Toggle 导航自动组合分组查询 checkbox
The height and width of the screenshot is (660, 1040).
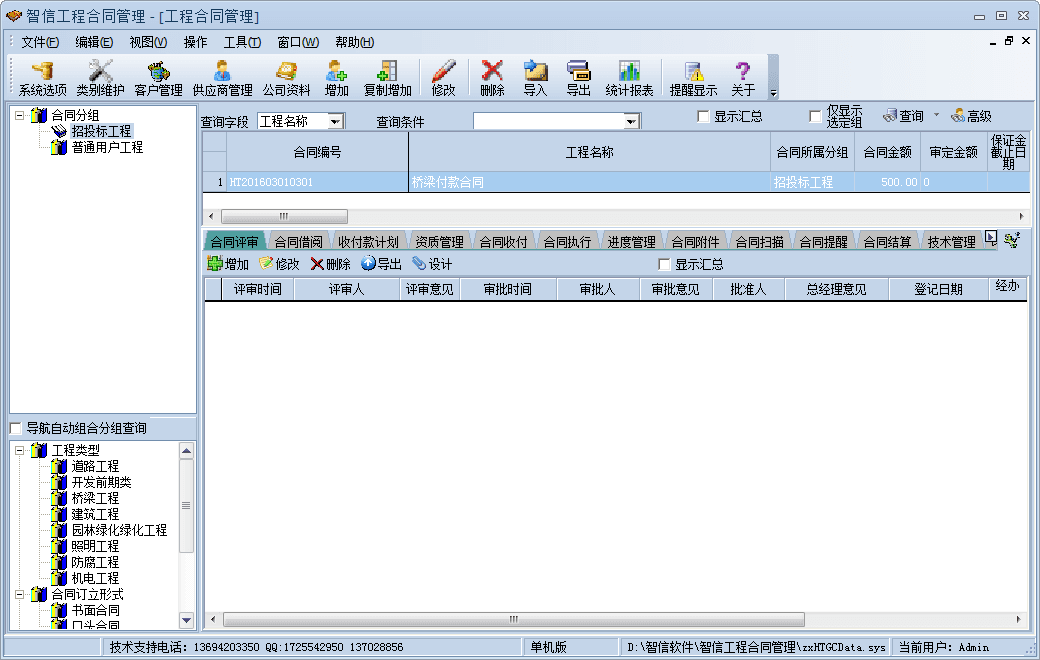point(15,429)
